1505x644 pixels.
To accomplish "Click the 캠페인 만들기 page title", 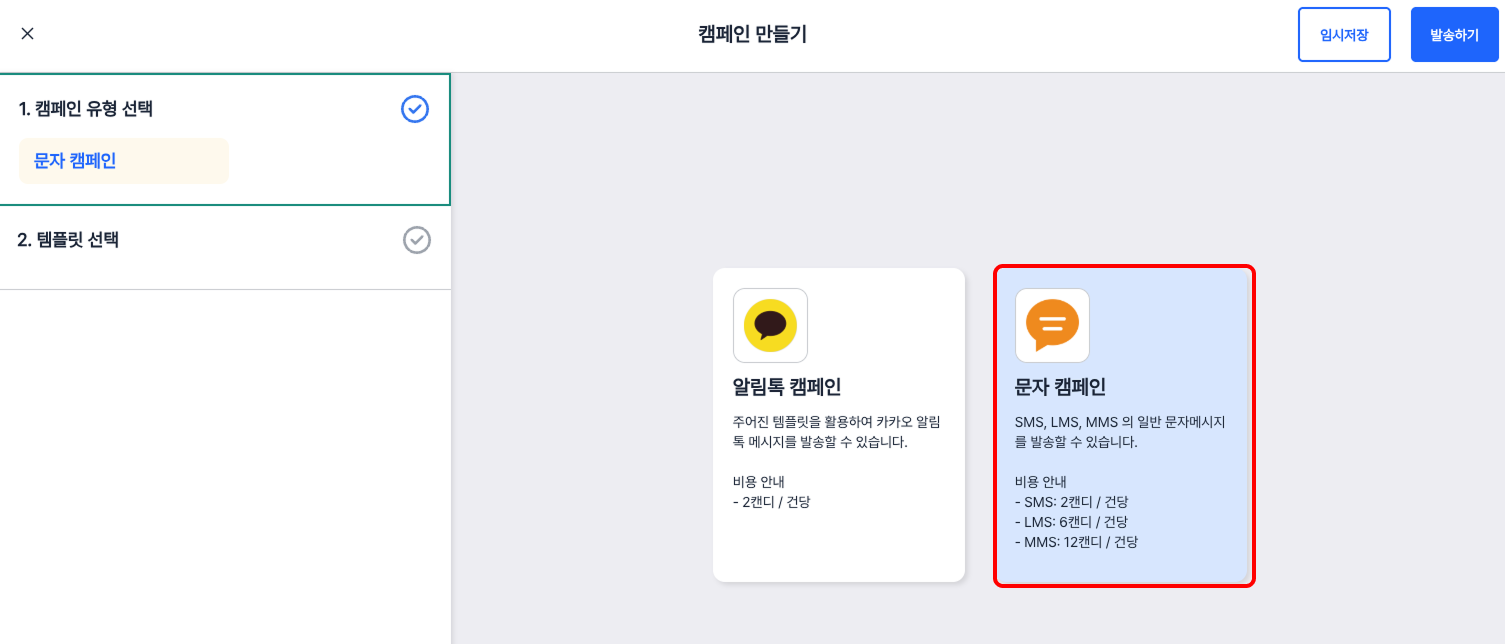I will tap(752, 35).
